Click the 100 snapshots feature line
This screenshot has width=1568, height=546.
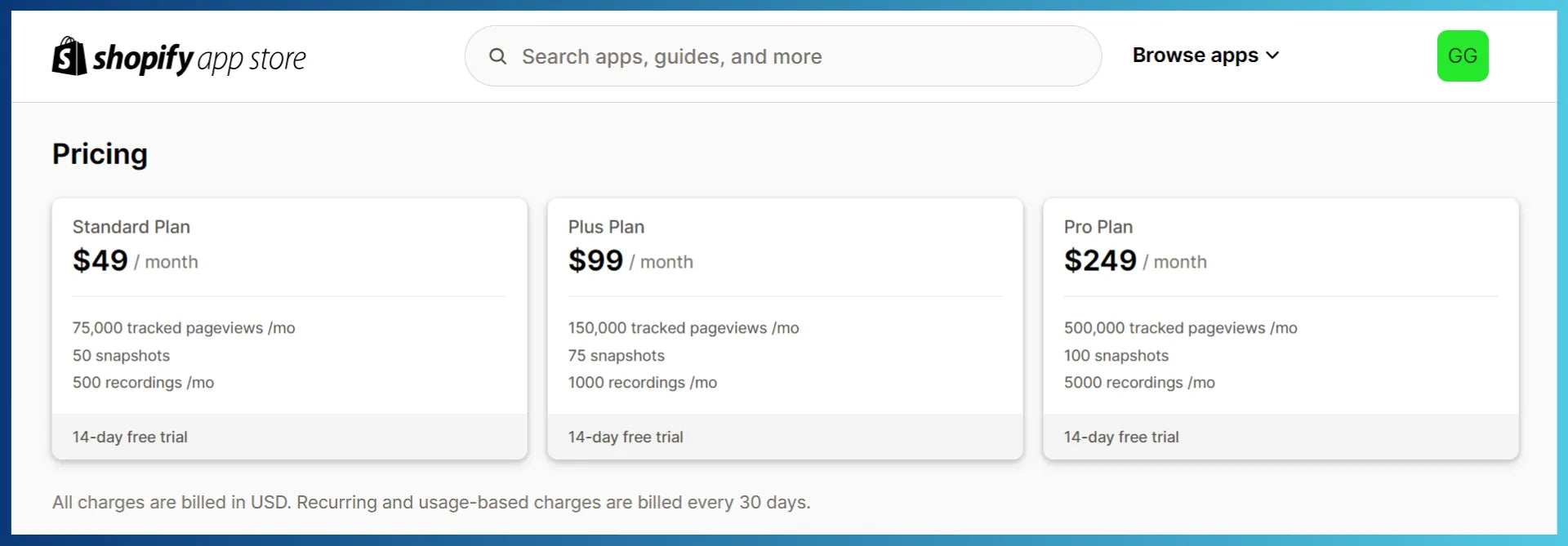1116,356
